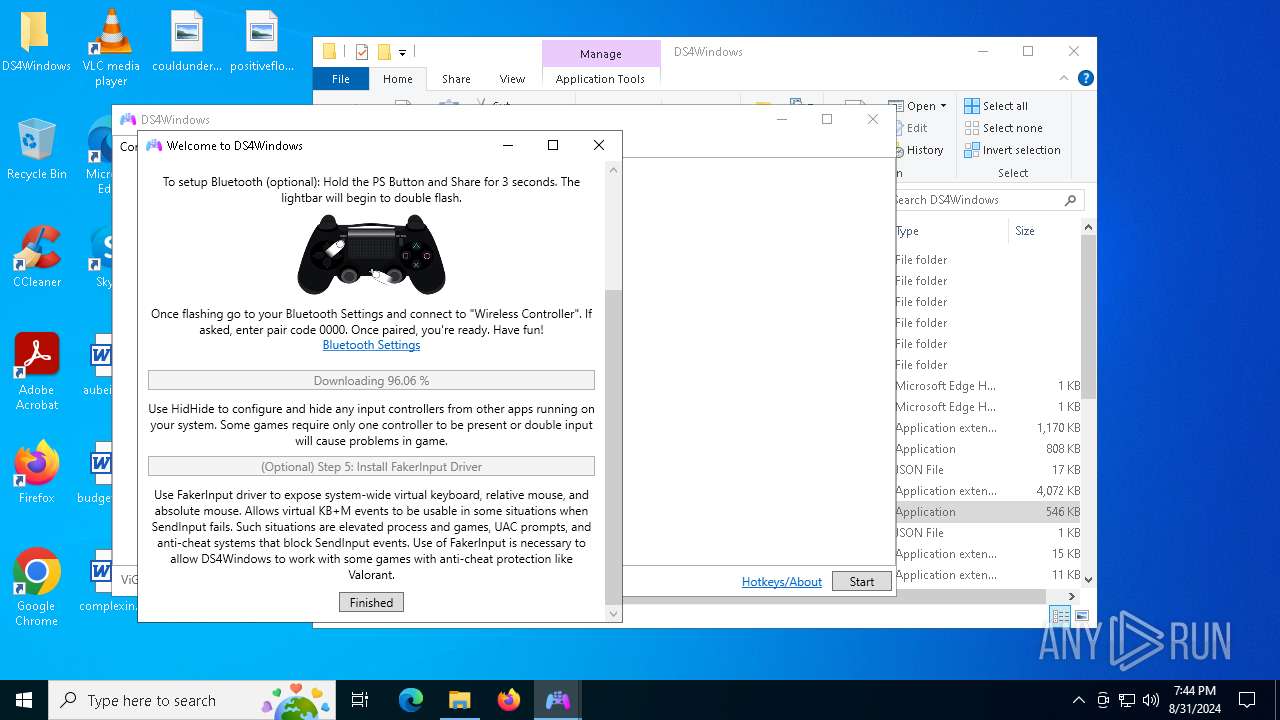This screenshot has width=1280, height=720.
Task: Click the Windows Start button
Action: click(x=24, y=700)
